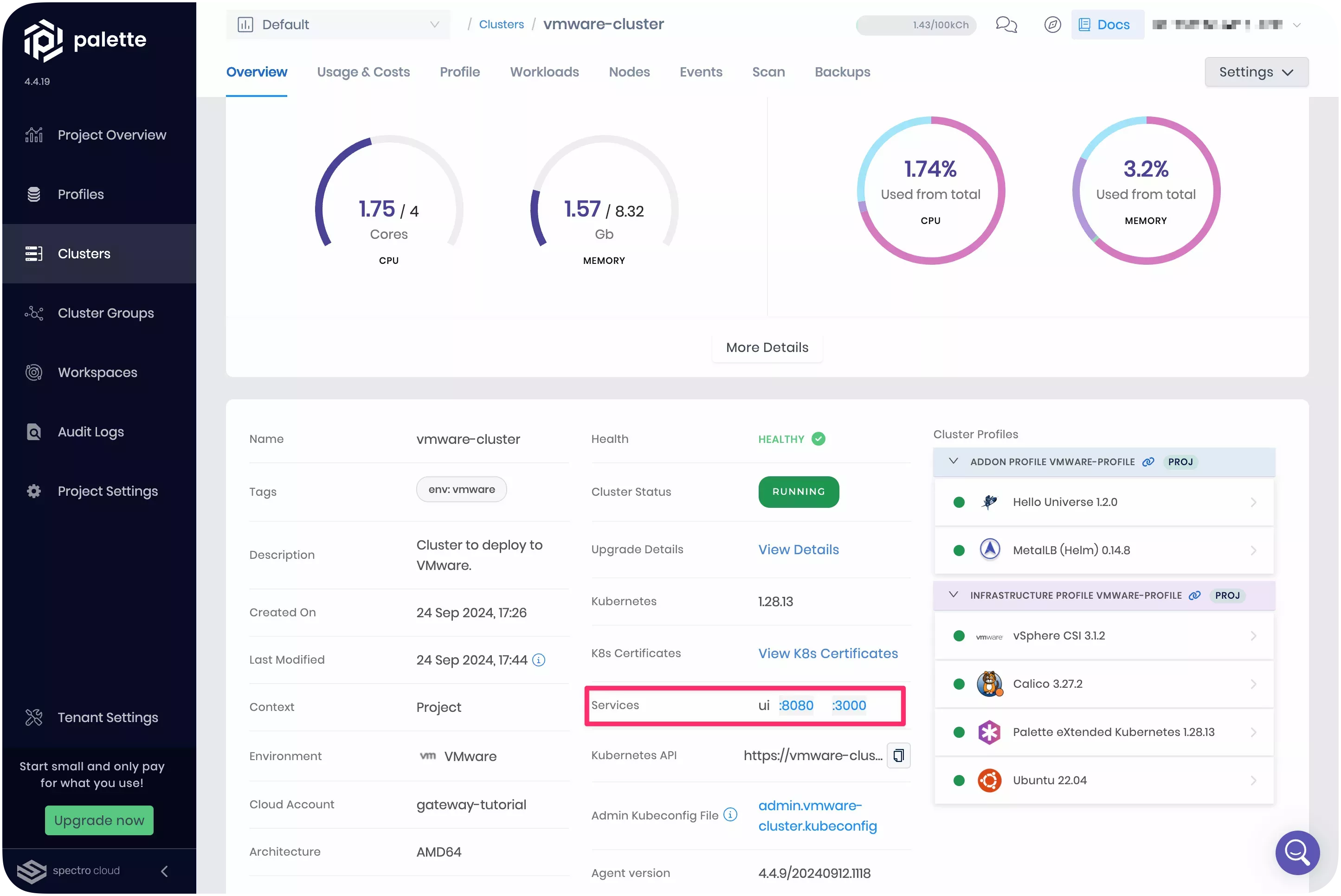Image resolution: width=1341 pixels, height=896 pixels.
Task: Open the Settings dropdown menu
Action: pyautogui.click(x=1256, y=71)
